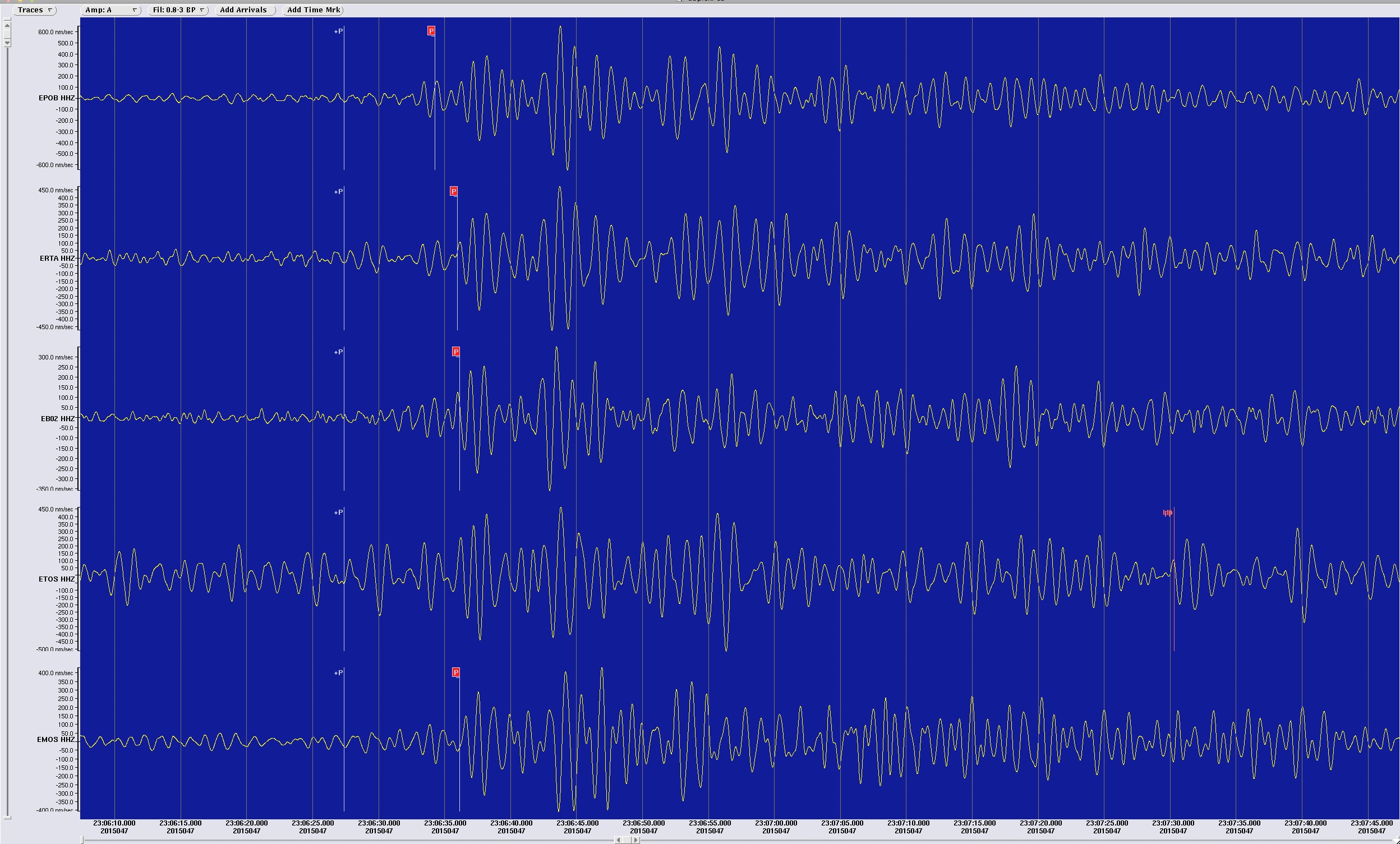
Task: Select the red P arrival flag on EMOS trace
Action: [455, 672]
